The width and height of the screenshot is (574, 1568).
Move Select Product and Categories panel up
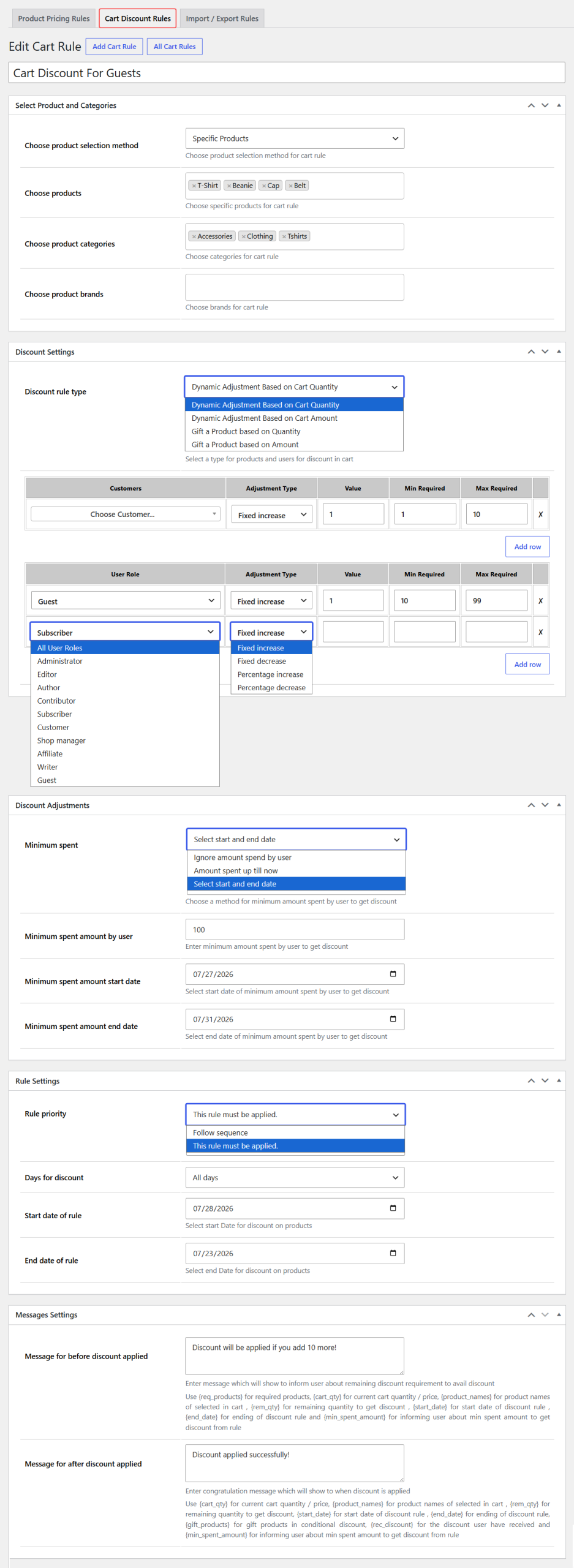(531, 105)
